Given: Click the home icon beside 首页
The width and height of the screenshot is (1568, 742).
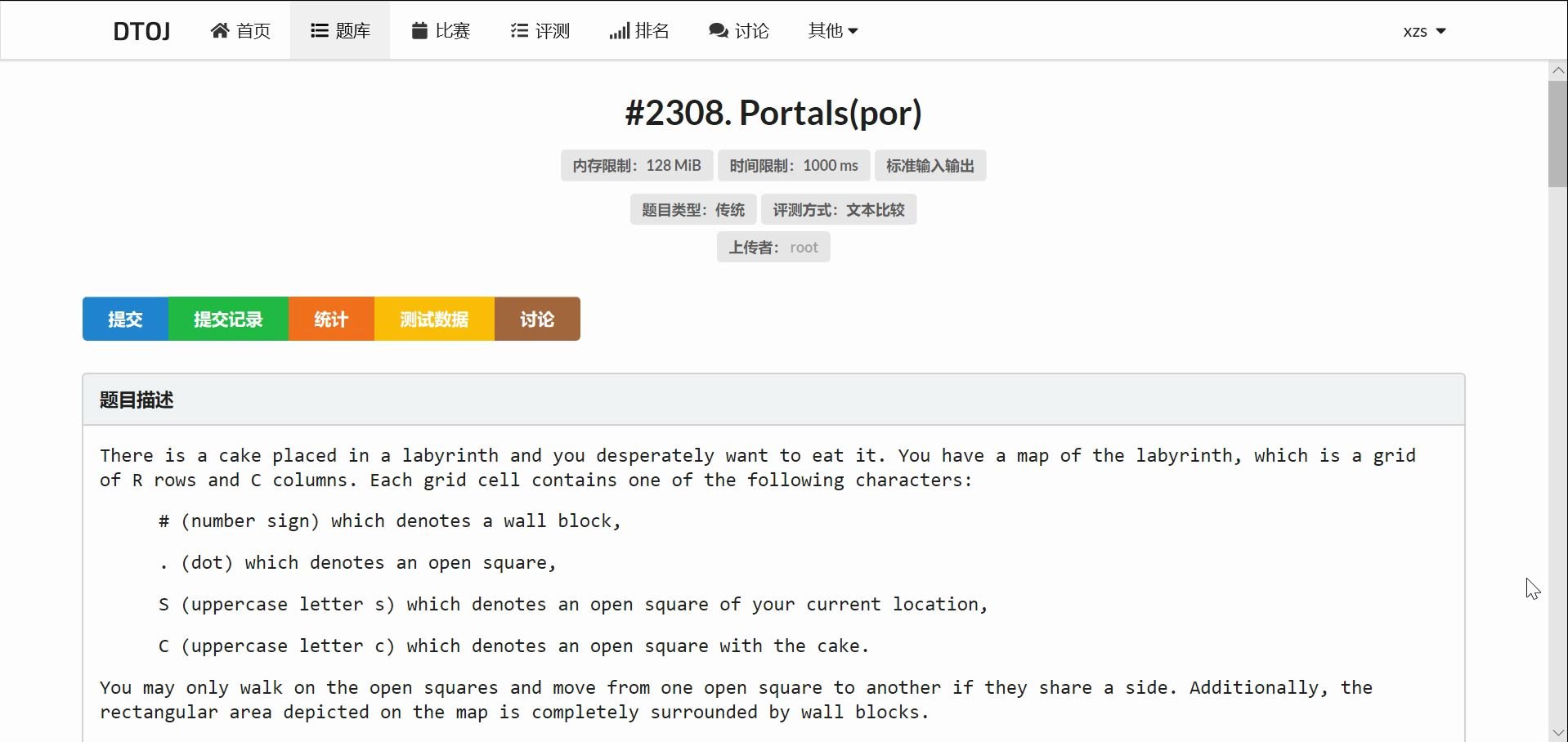Looking at the screenshot, I should pyautogui.click(x=219, y=31).
